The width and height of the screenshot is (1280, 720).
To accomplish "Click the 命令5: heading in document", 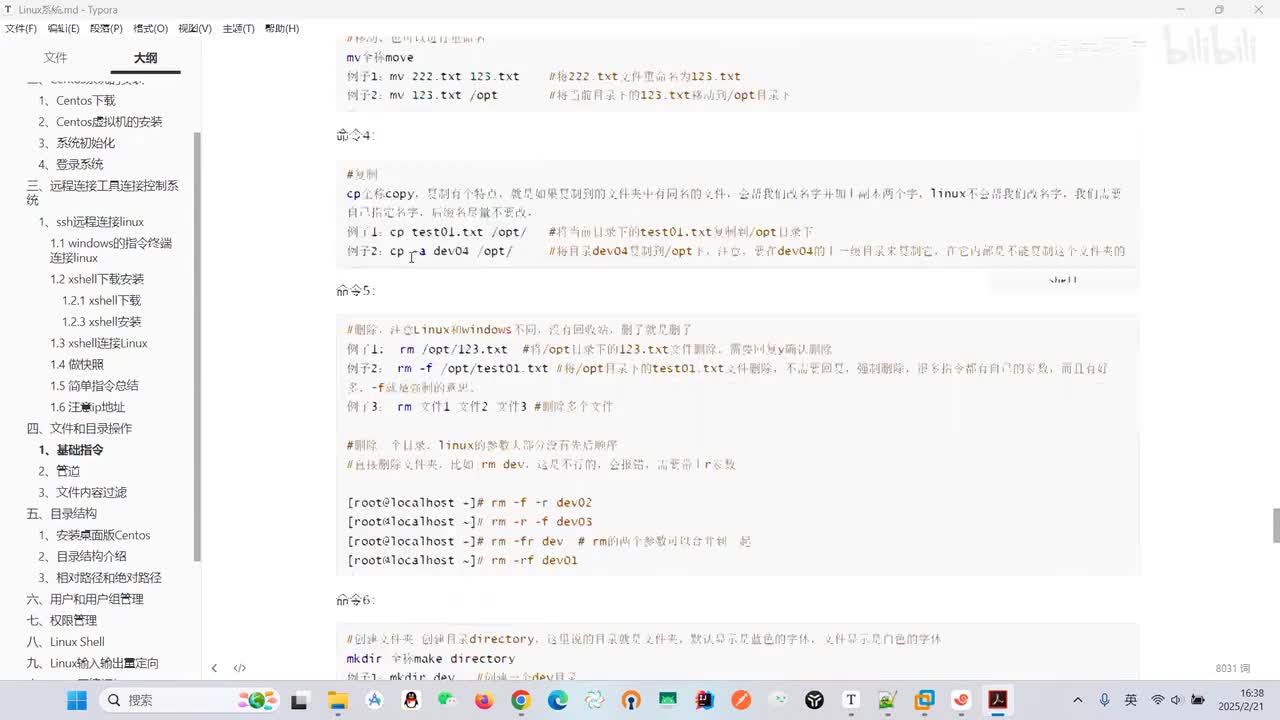I will [x=356, y=290].
